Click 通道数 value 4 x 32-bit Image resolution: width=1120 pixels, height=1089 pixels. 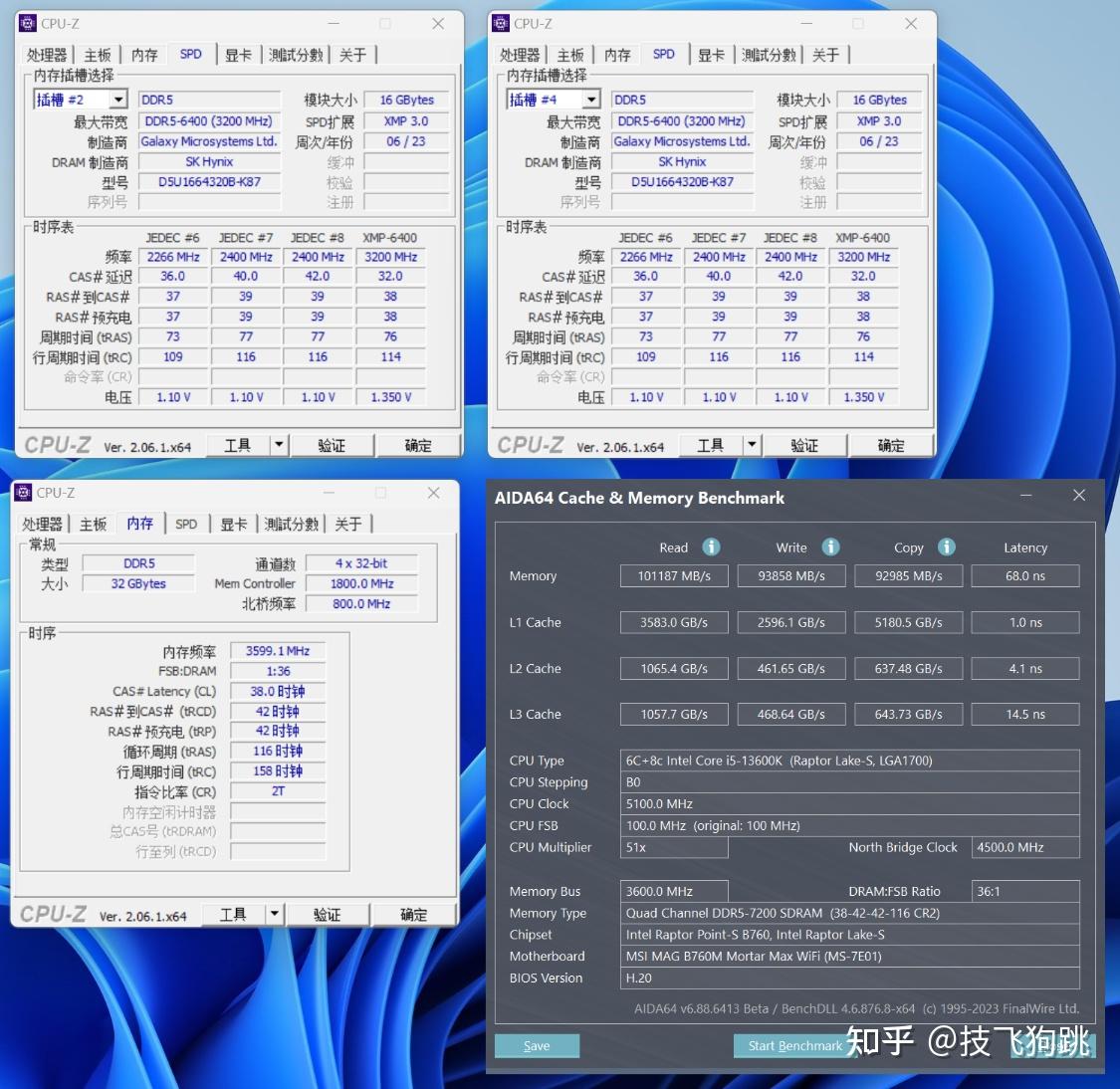[x=361, y=562]
